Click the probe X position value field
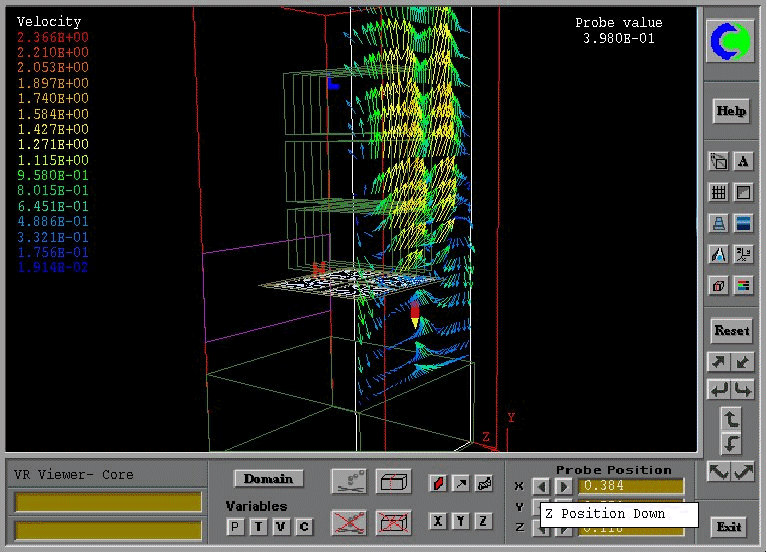The height and width of the screenshot is (553, 767). point(633,486)
